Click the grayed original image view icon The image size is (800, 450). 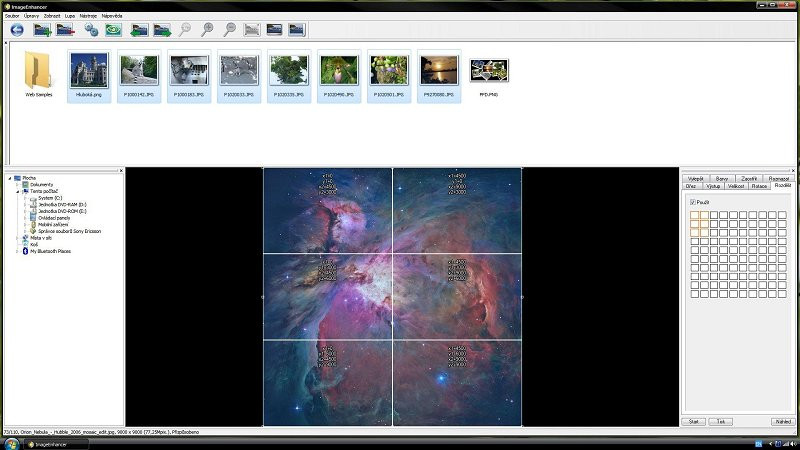pyautogui.click(x=252, y=30)
